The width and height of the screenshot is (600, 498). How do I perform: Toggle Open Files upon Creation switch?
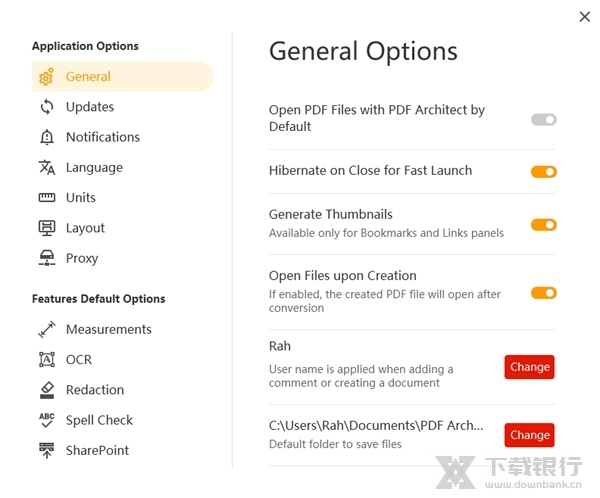(543, 293)
